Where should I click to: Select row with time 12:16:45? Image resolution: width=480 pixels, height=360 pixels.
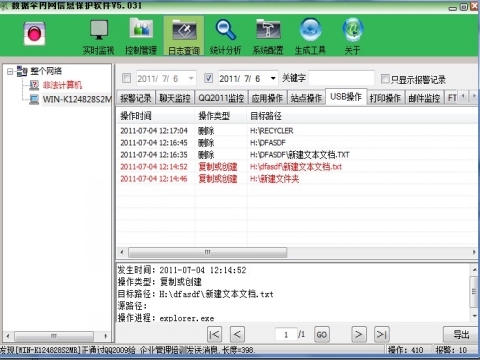click(x=297, y=143)
